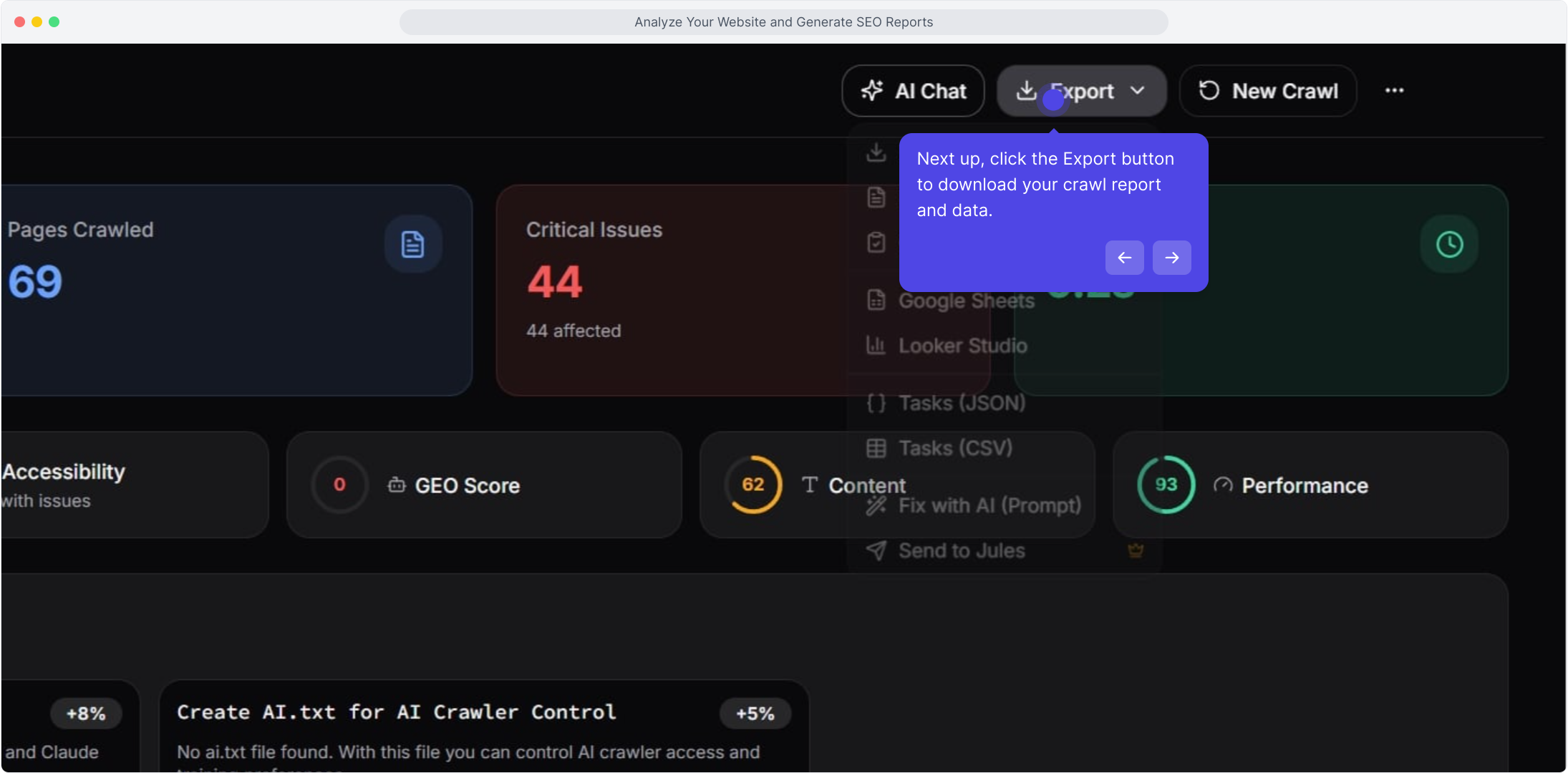Go back to previous tour step
The height and width of the screenshot is (773, 1568).
pos(1124,258)
